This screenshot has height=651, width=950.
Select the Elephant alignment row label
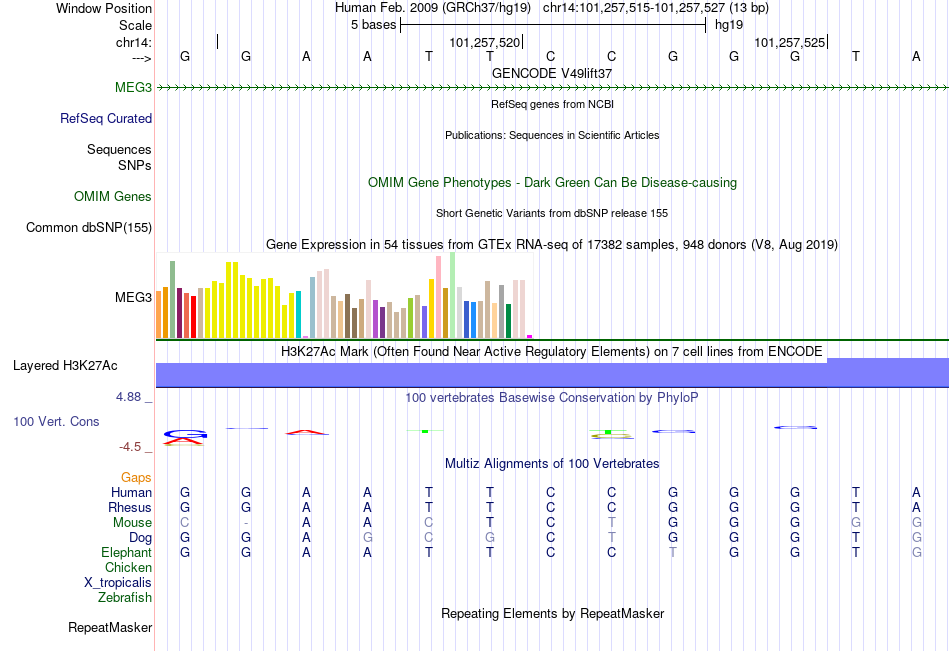[127, 552]
